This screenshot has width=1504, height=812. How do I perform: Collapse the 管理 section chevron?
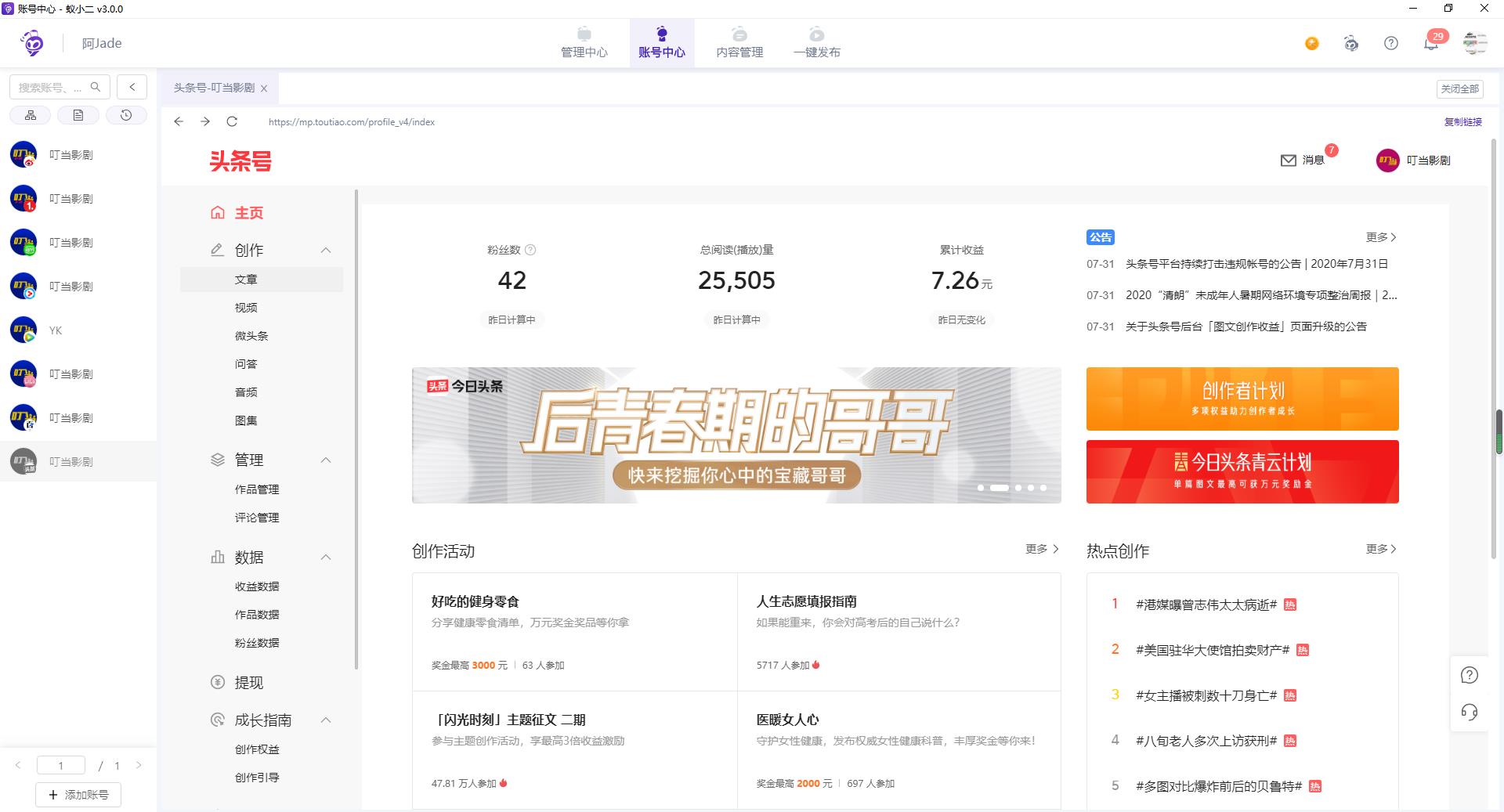[x=326, y=460]
